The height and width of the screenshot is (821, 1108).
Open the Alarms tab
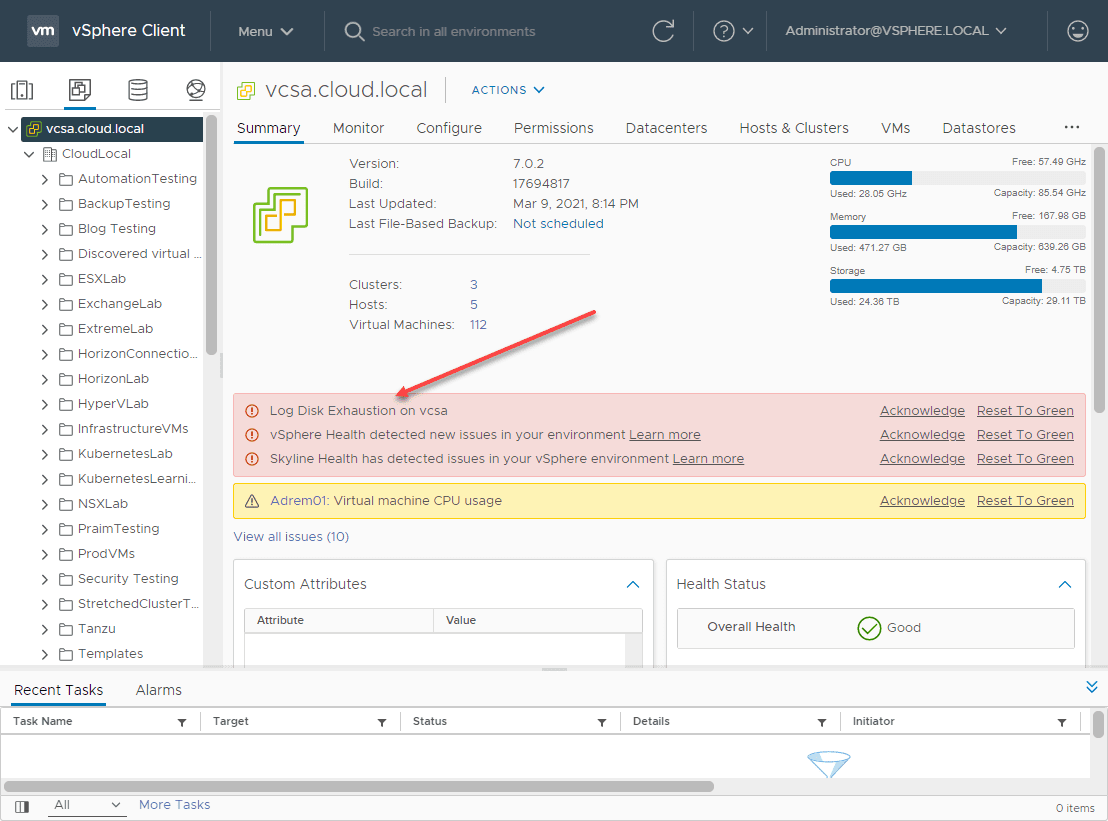pyautogui.click(x=160, y=690)
